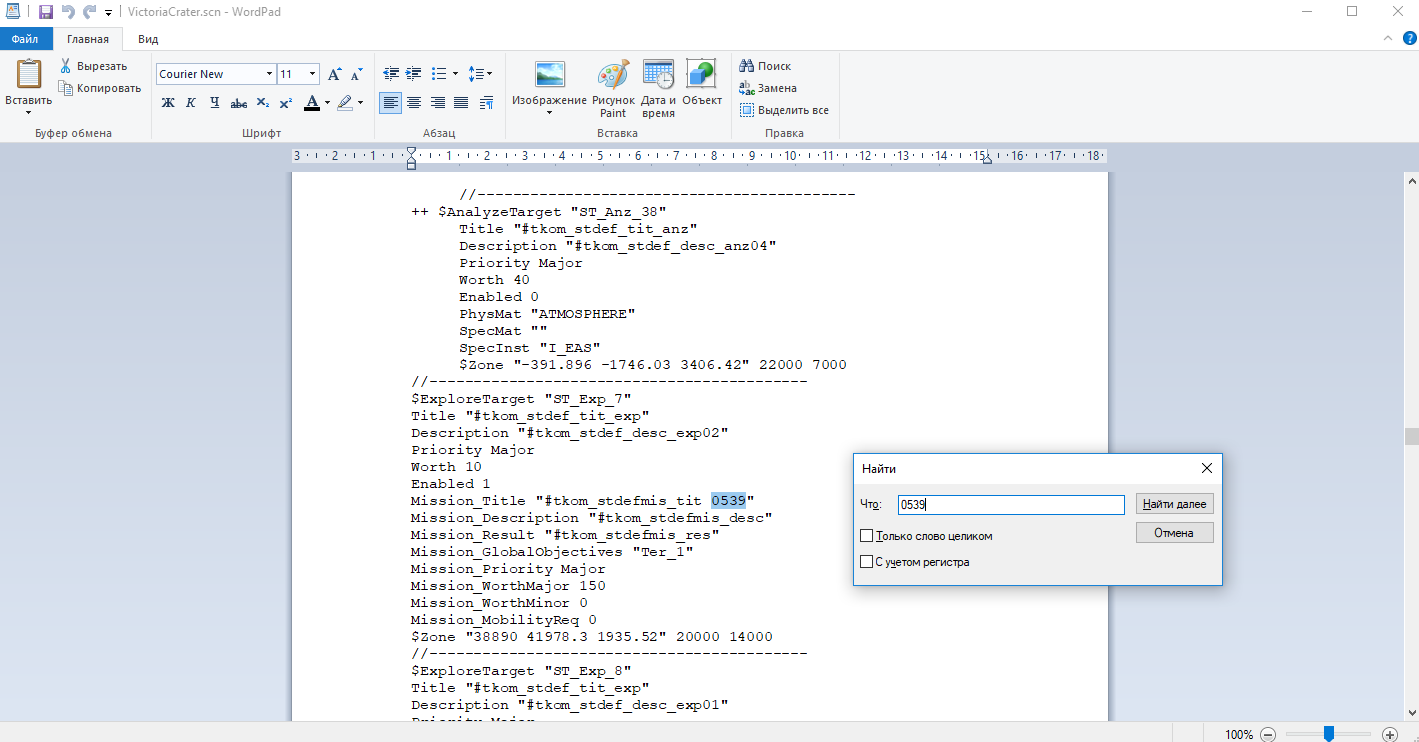
Task: Increase font size with the grow font icon
Action: [335, 74]
